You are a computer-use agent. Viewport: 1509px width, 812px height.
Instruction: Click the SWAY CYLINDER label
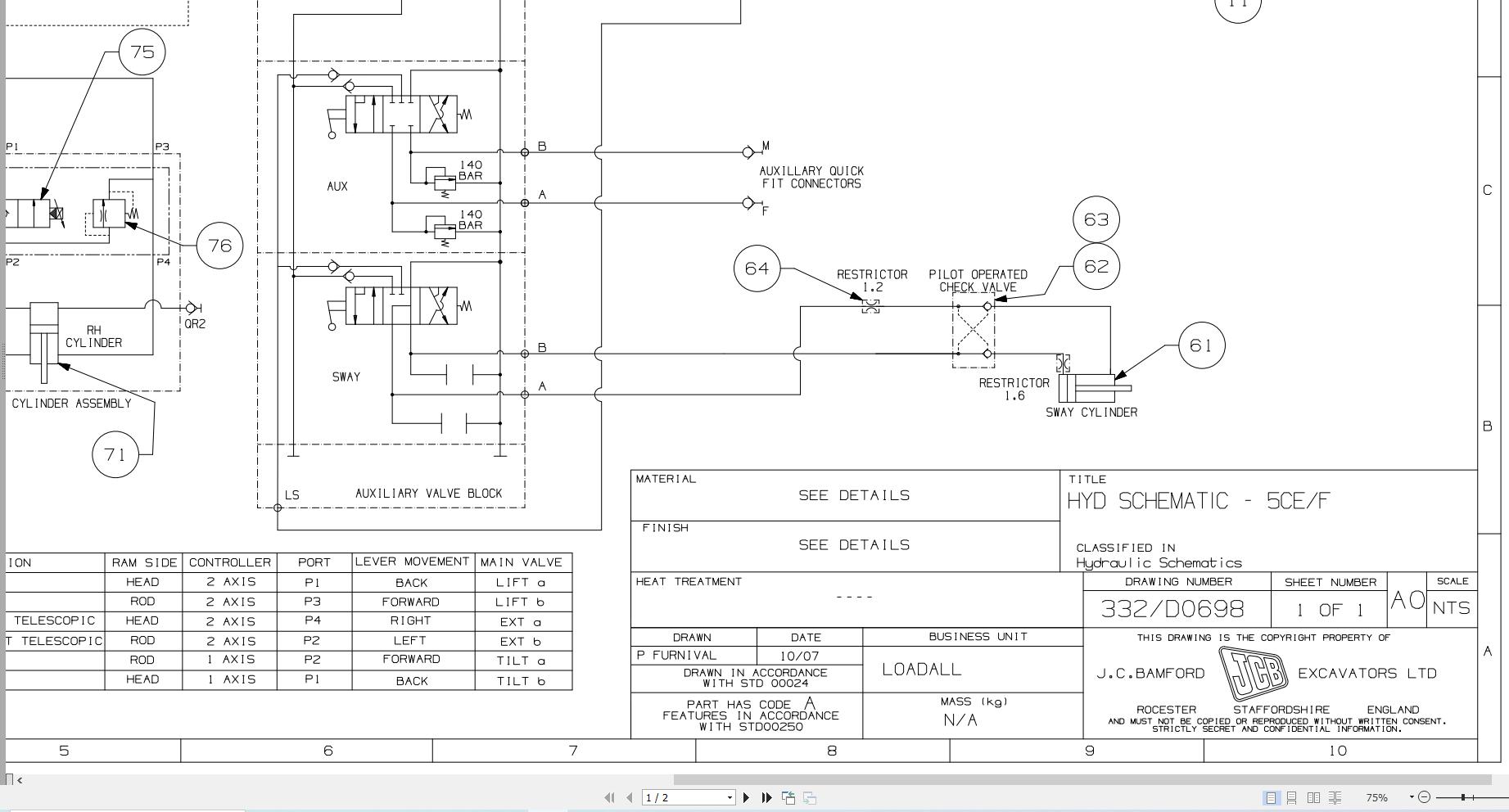click(x=1091, y=413)
